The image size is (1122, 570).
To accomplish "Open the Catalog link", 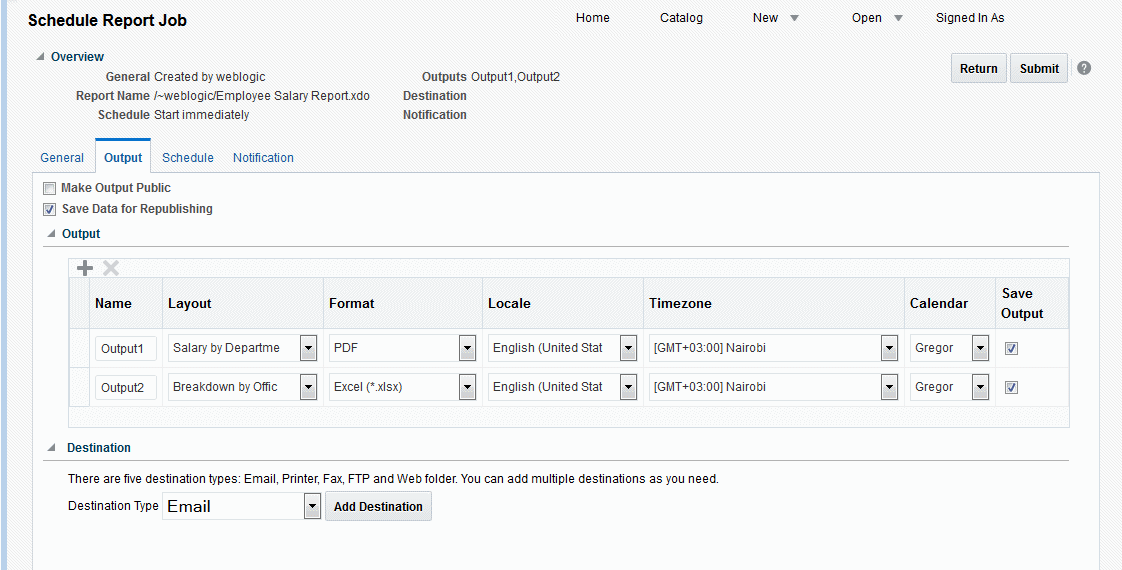I will pos(681,18).
